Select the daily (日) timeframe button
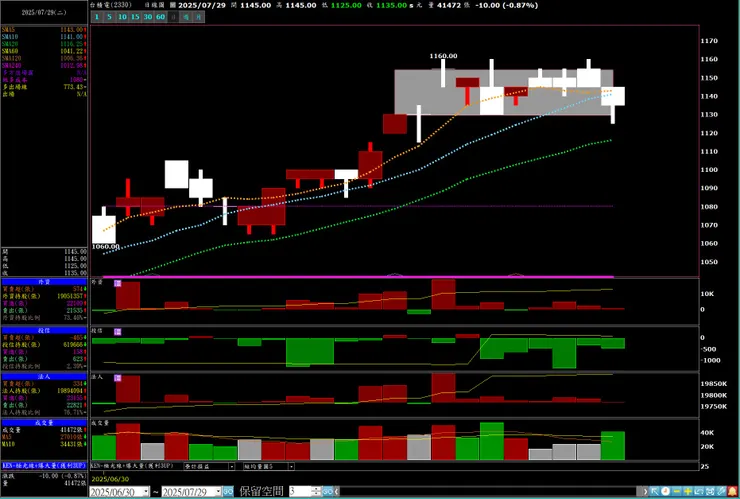Screen dimensions: 740x499 (173, 17)
